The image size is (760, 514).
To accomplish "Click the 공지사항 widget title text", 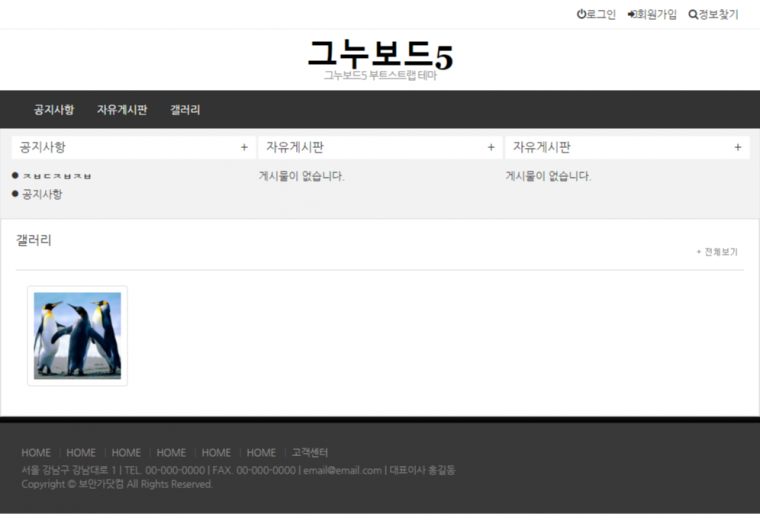I will [x=43, y=147].
